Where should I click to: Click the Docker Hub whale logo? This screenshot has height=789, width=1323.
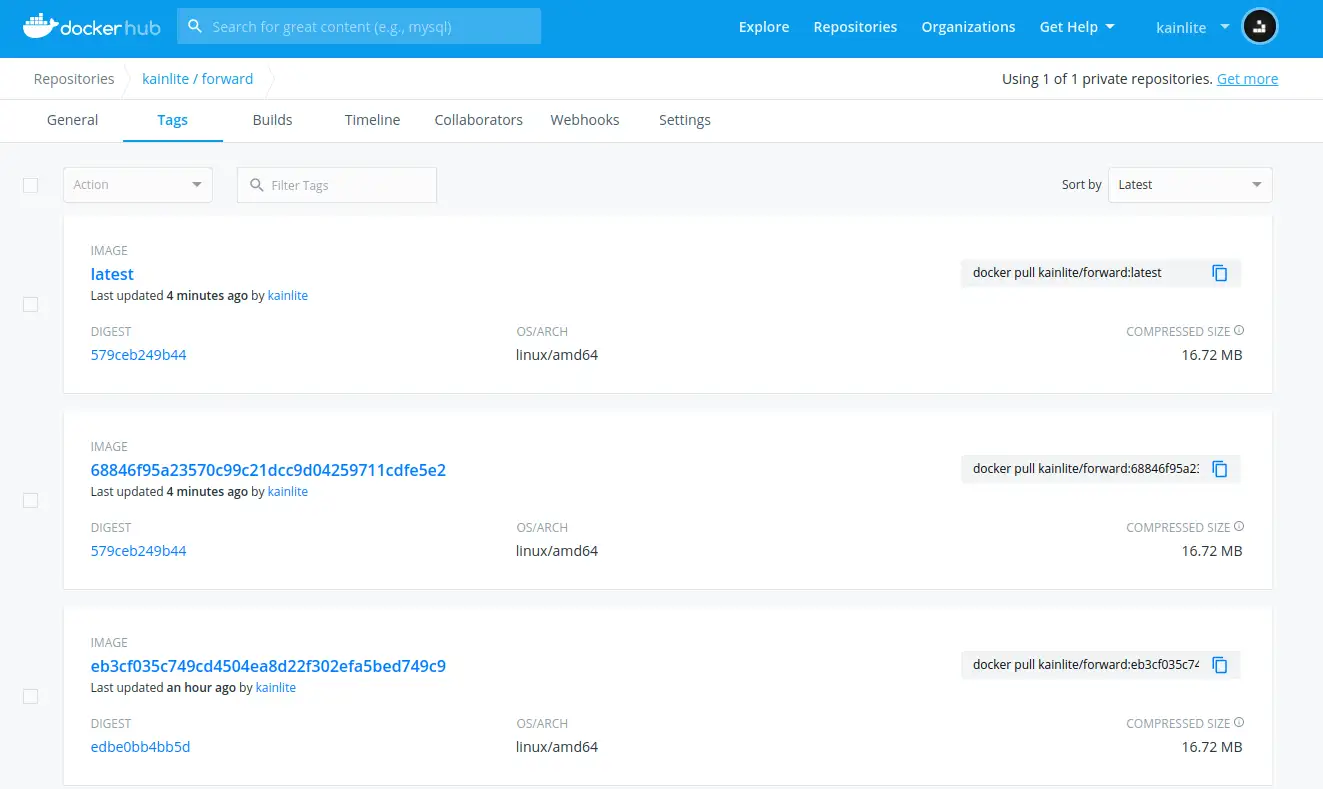[x=92, y=27]
